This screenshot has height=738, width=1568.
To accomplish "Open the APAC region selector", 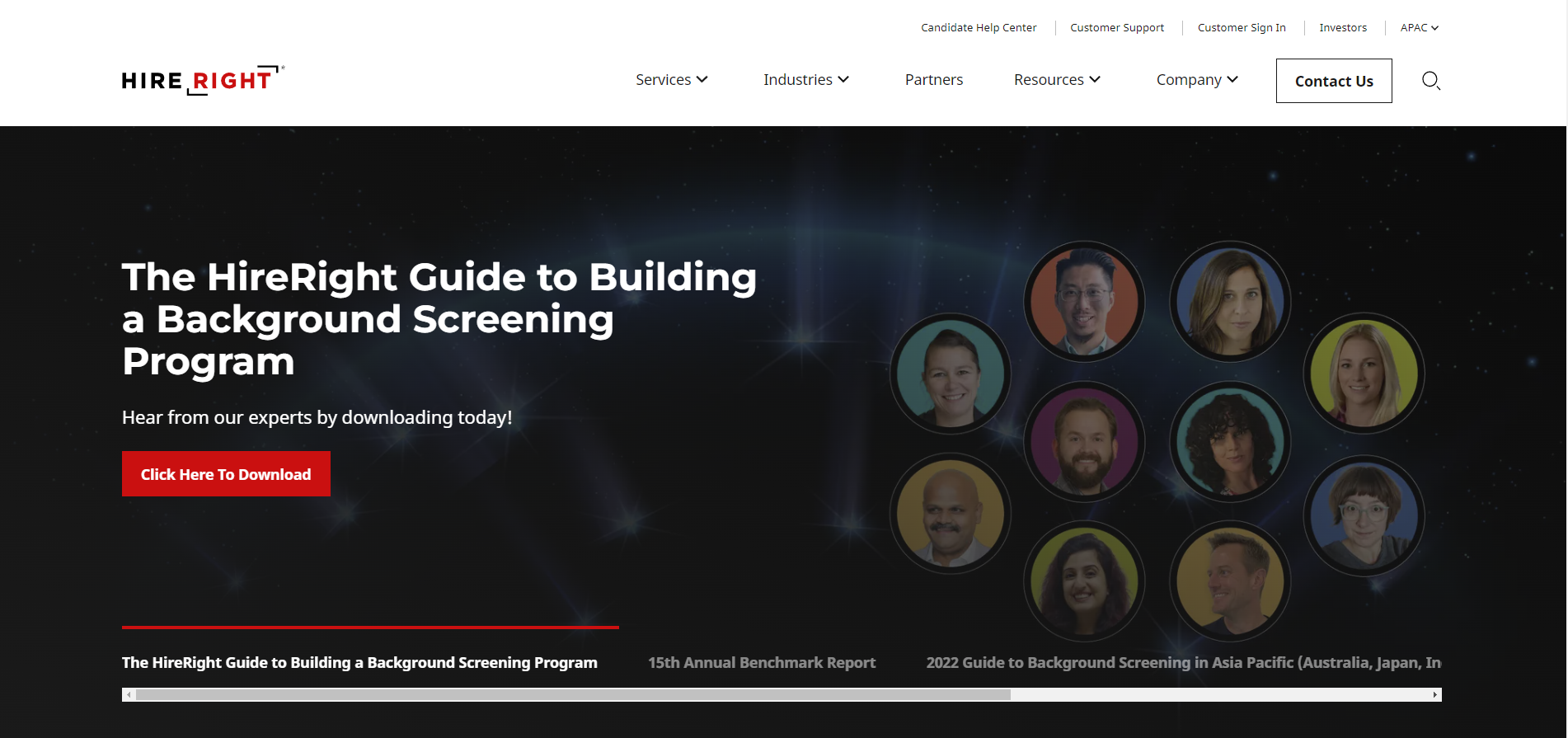I will click(x=1420, y=27).
